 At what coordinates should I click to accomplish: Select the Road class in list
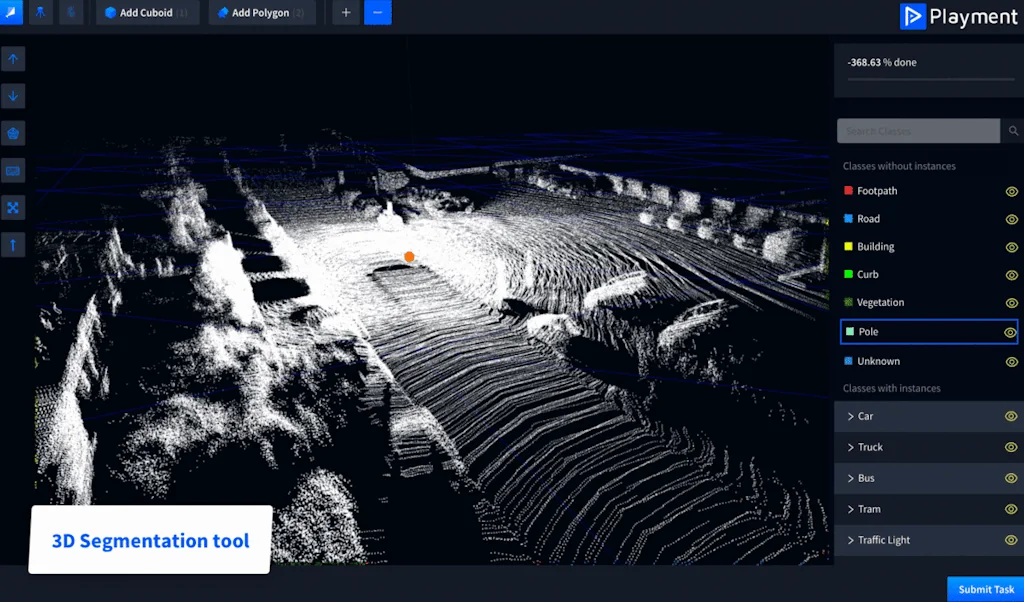[868, 219]
